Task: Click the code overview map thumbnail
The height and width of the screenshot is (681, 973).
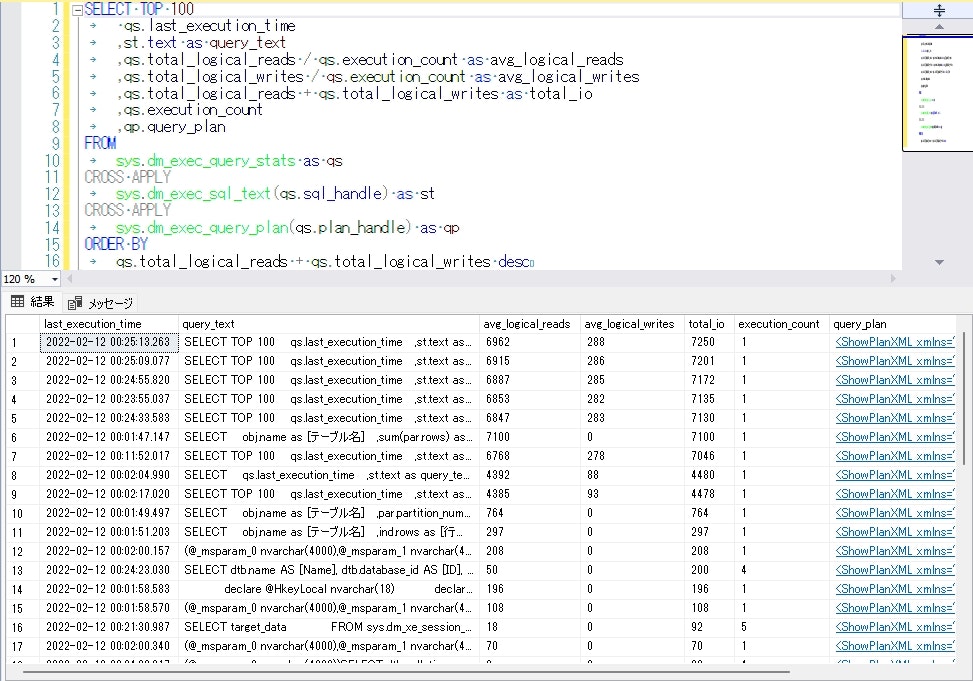Action: 938,93
